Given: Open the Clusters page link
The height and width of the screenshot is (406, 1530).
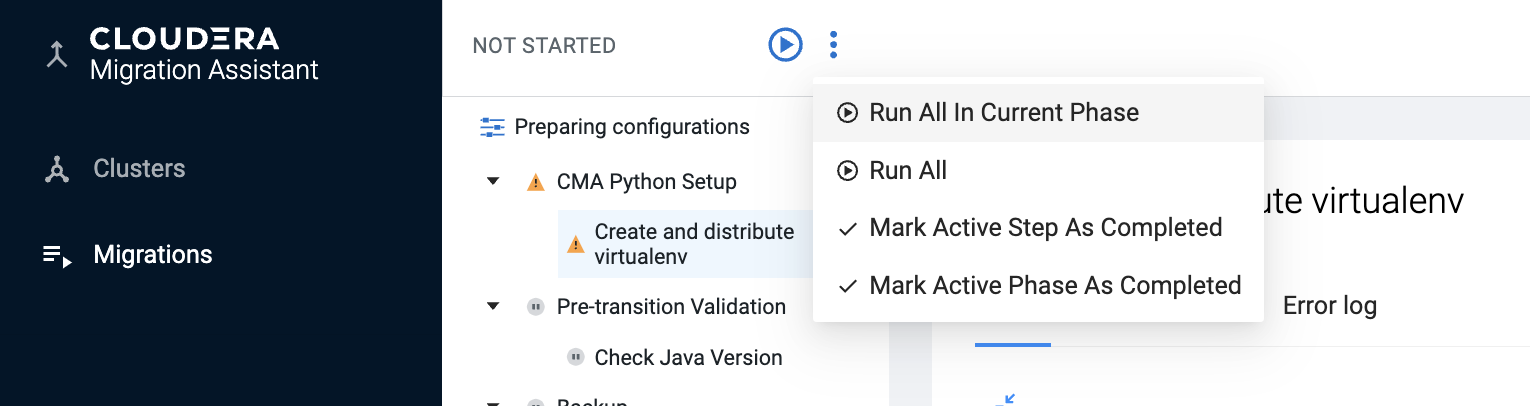Looking at the screenshot, I should 139,169.
